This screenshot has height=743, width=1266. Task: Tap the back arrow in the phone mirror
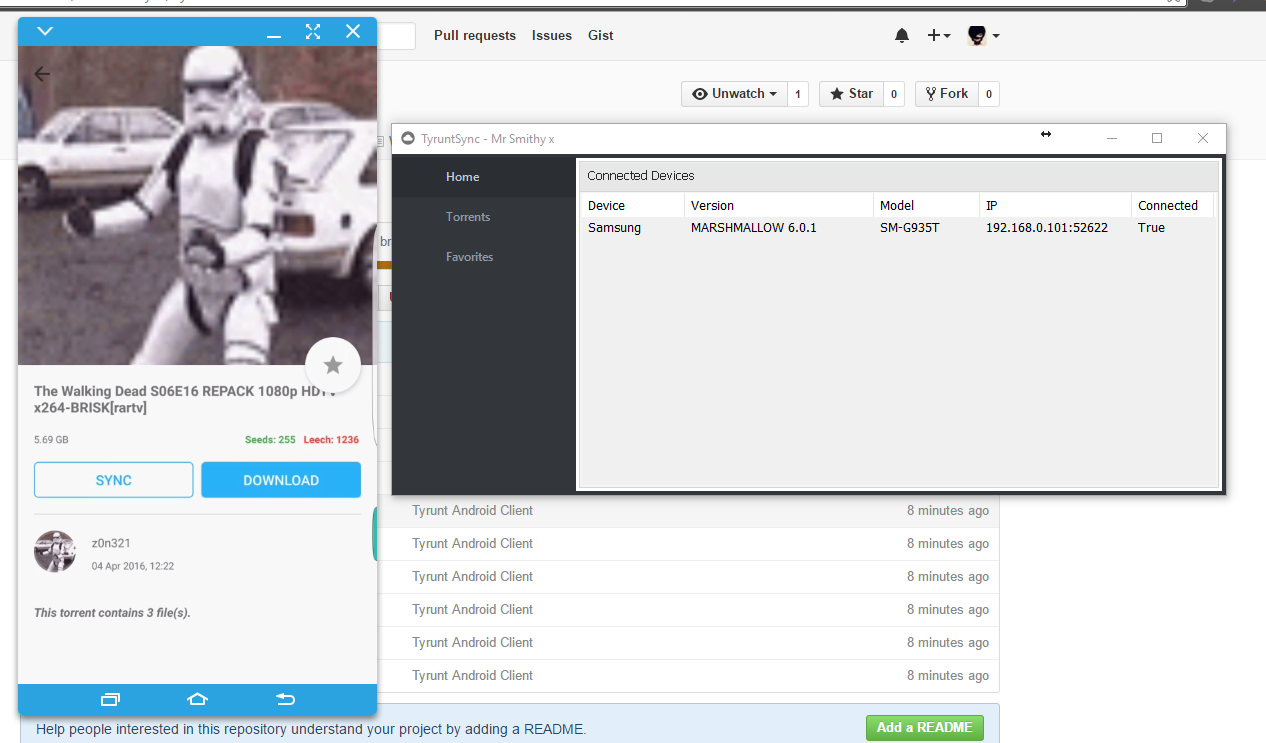click(42, 74)
